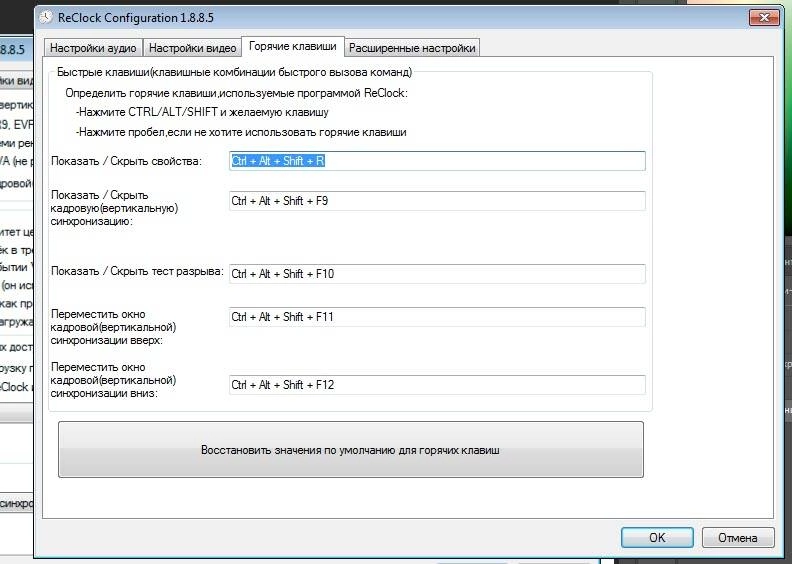Viewport: 792px width, 564px height.
Task: Click the Нажмите пробел instruction line
Action: pos(241,132)
